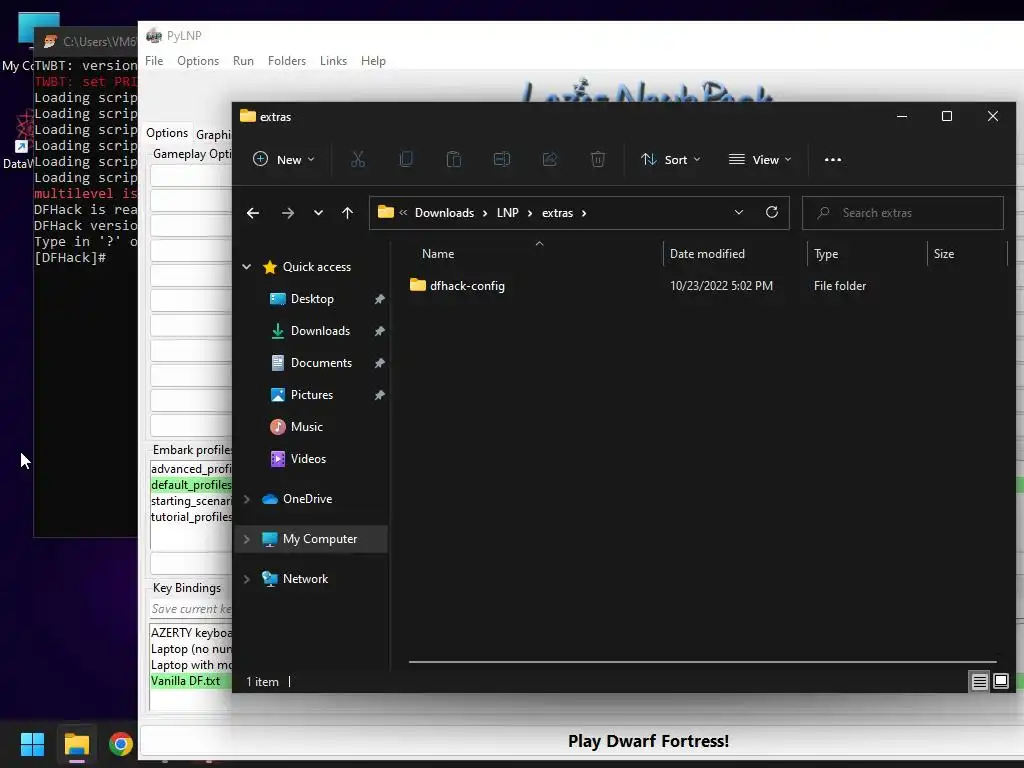The image size is (1024, 768).
Task: Open PyLNP Help menu
Action: point(373,61)
